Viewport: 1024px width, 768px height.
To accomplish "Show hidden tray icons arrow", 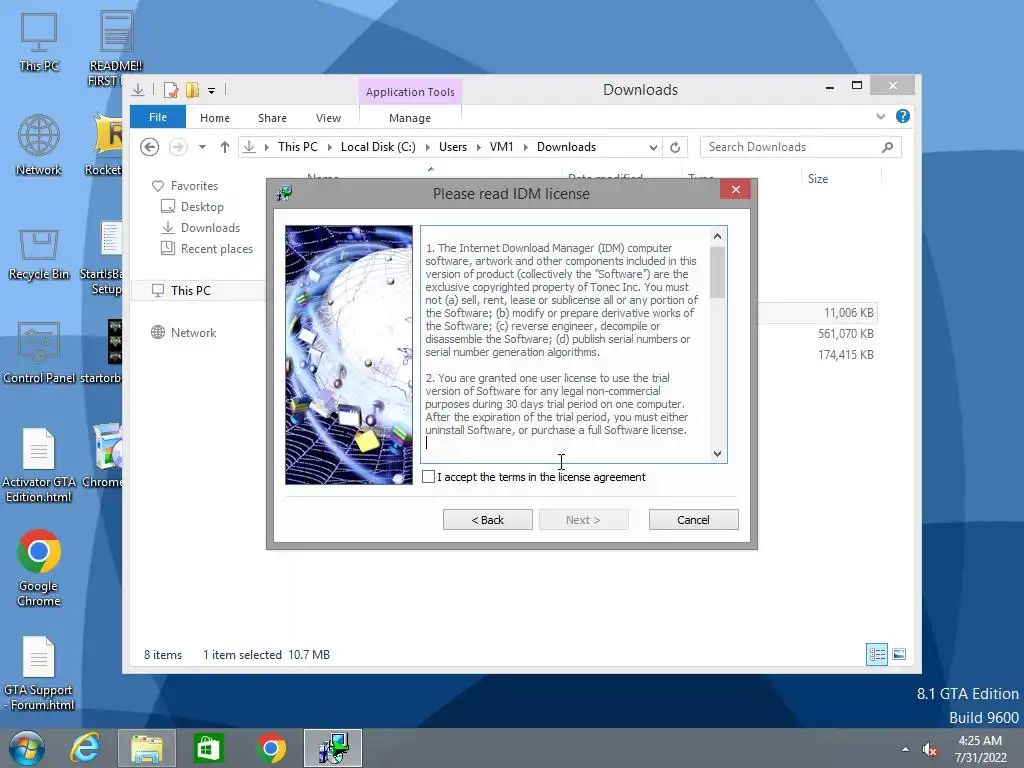I will (x=905, y=749).
